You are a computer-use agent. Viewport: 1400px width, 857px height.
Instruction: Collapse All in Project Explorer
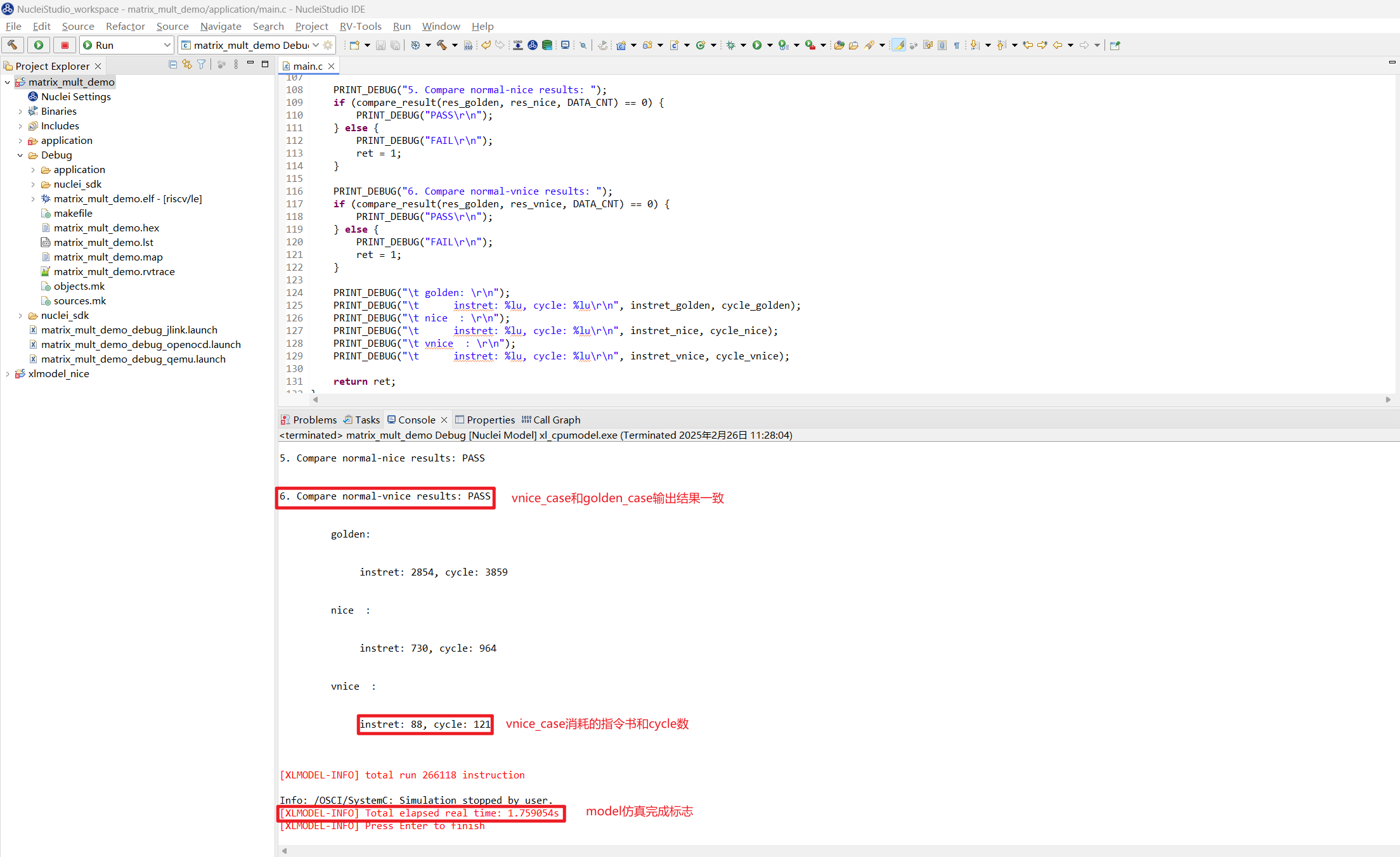[172, 65]
